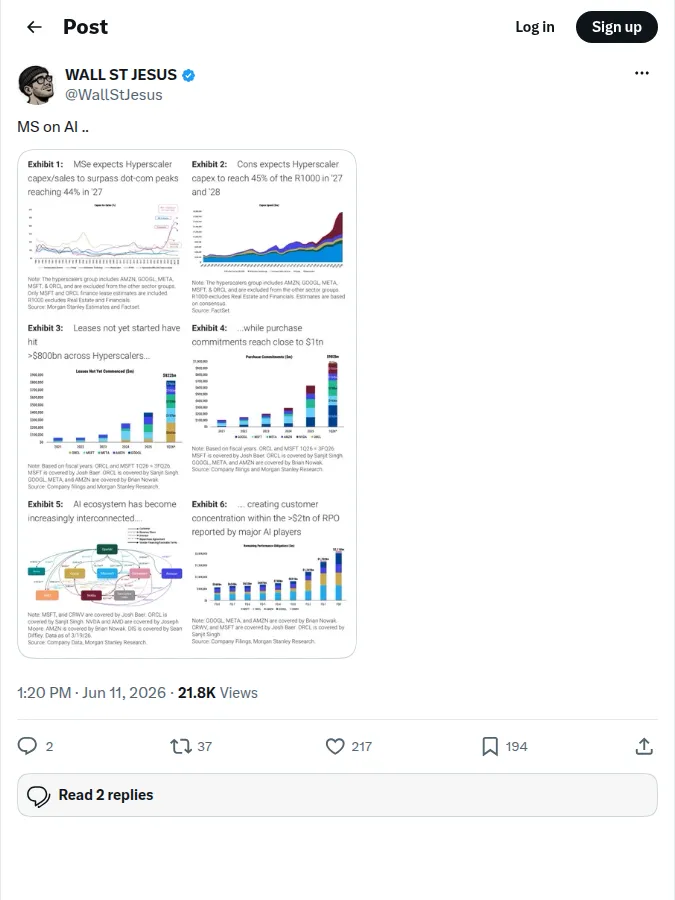Screen dimensions: 675x900
Task: Open WALL ST JESUS profile avatar
Action: click(x=36, y=84)
